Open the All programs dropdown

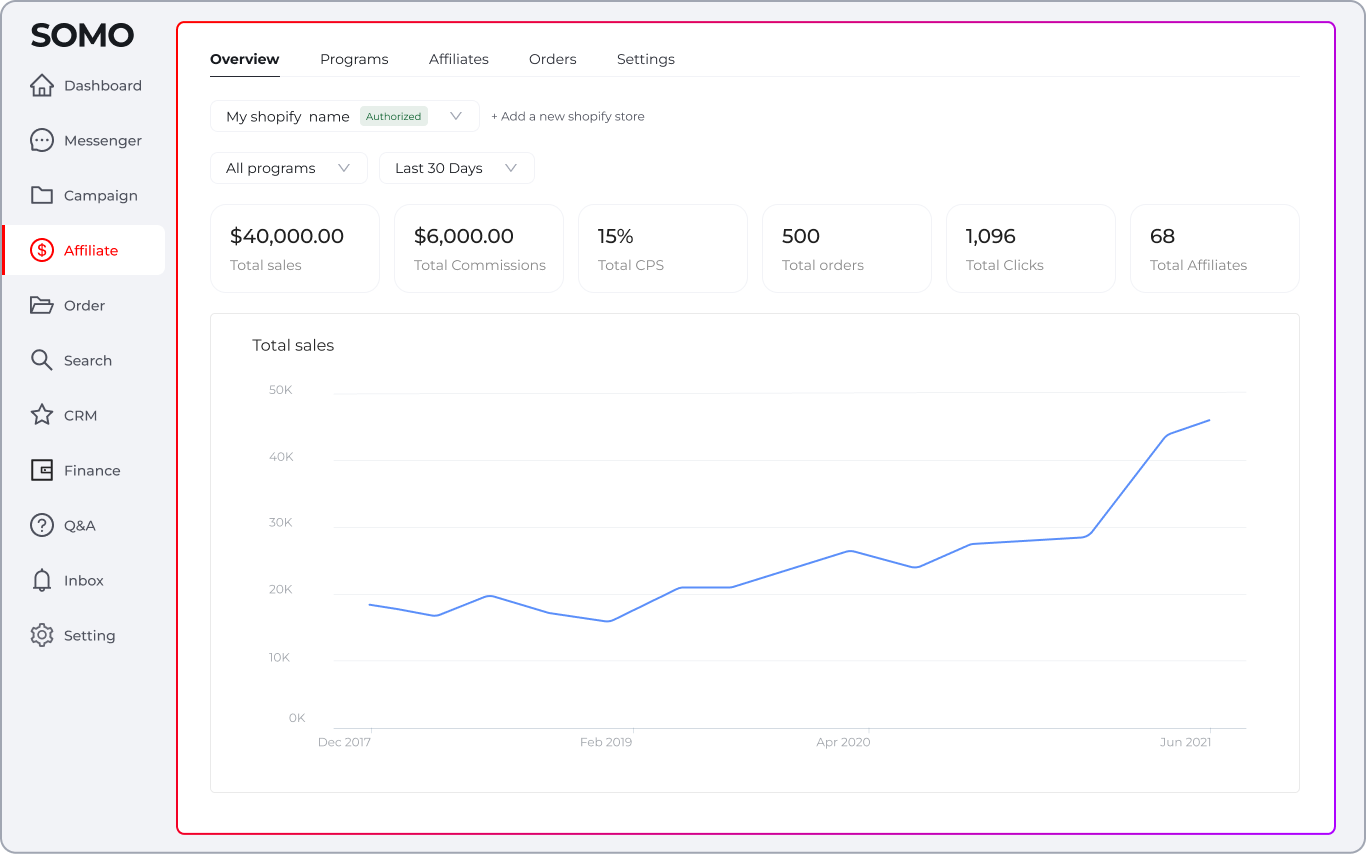click(x=289, y=168)
